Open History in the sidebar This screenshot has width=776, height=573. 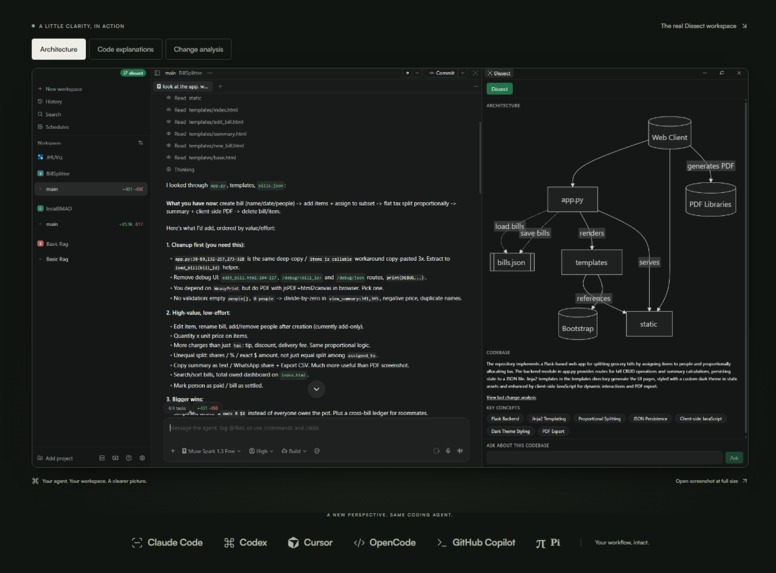50,101
